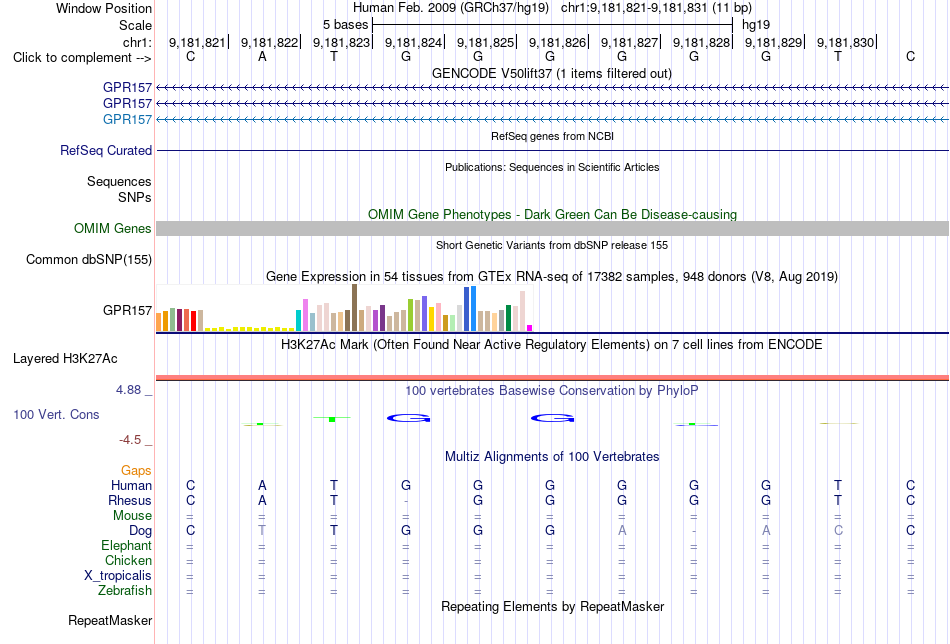Click the Sequences publications label
Image resolution: width=950 pixels, height=644 pixels.
[119, 181]
